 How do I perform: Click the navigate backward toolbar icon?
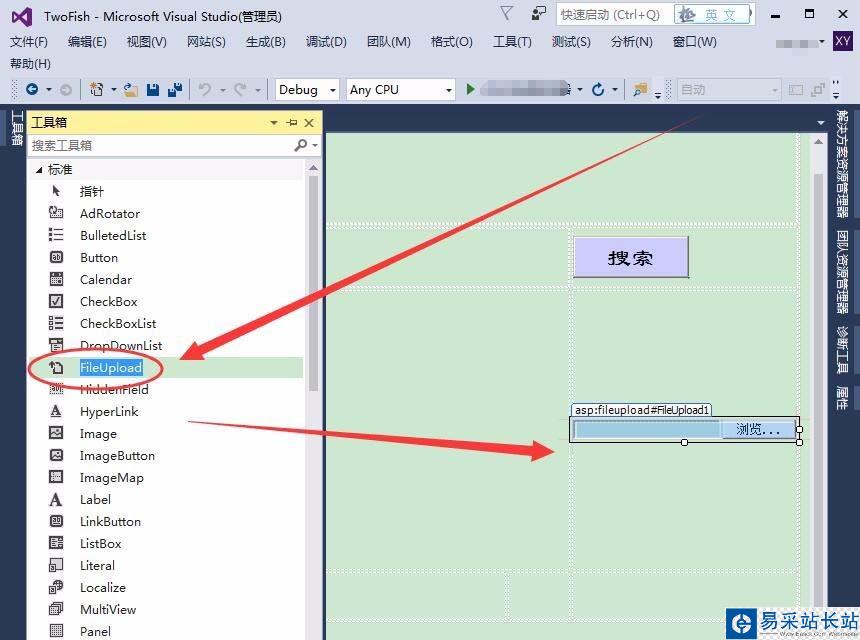[32, 89]
